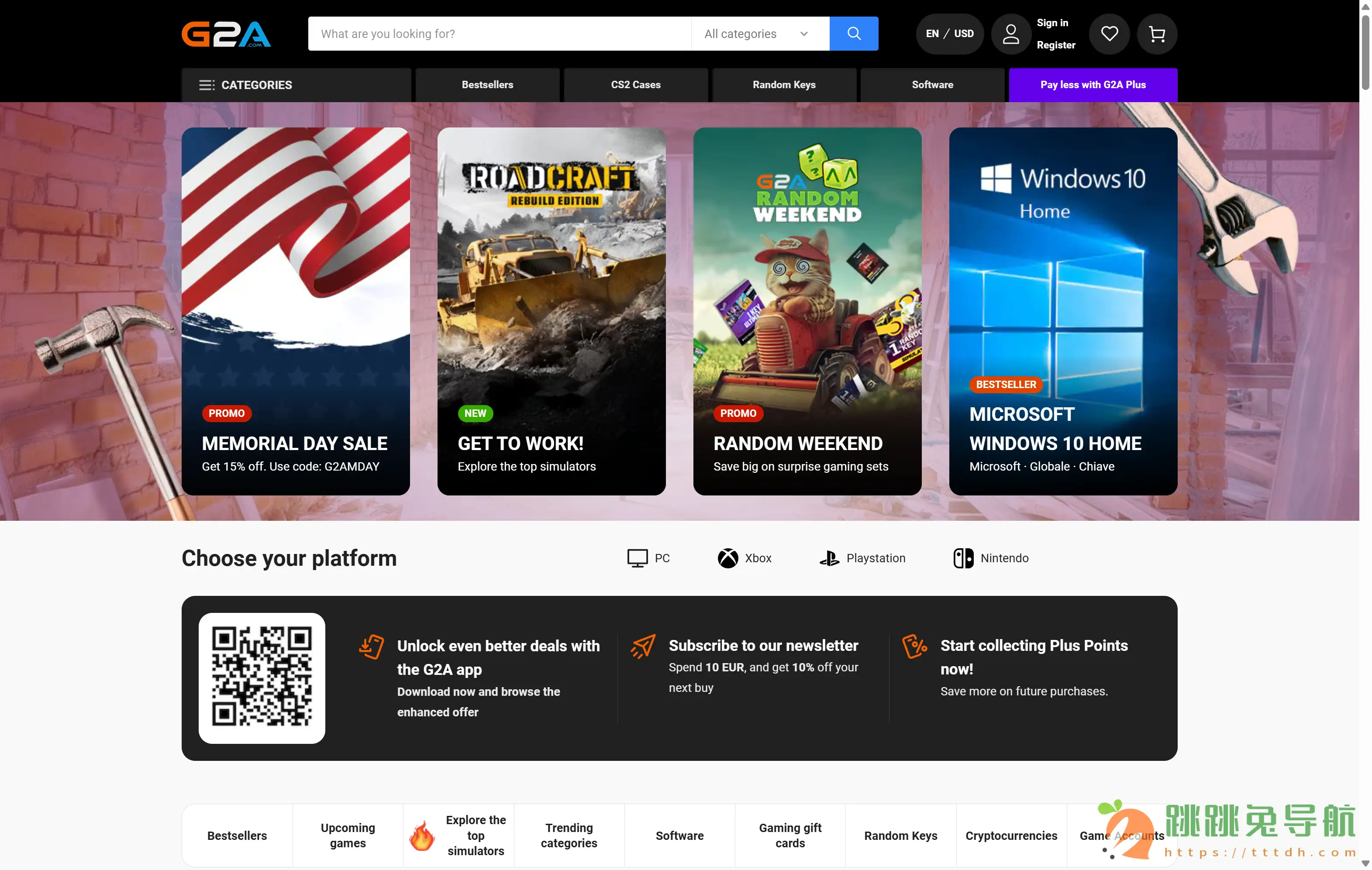Click the NEW badge on RoadCraft card
Screen dimensions: 1372x870
click(x=475, y=414)
